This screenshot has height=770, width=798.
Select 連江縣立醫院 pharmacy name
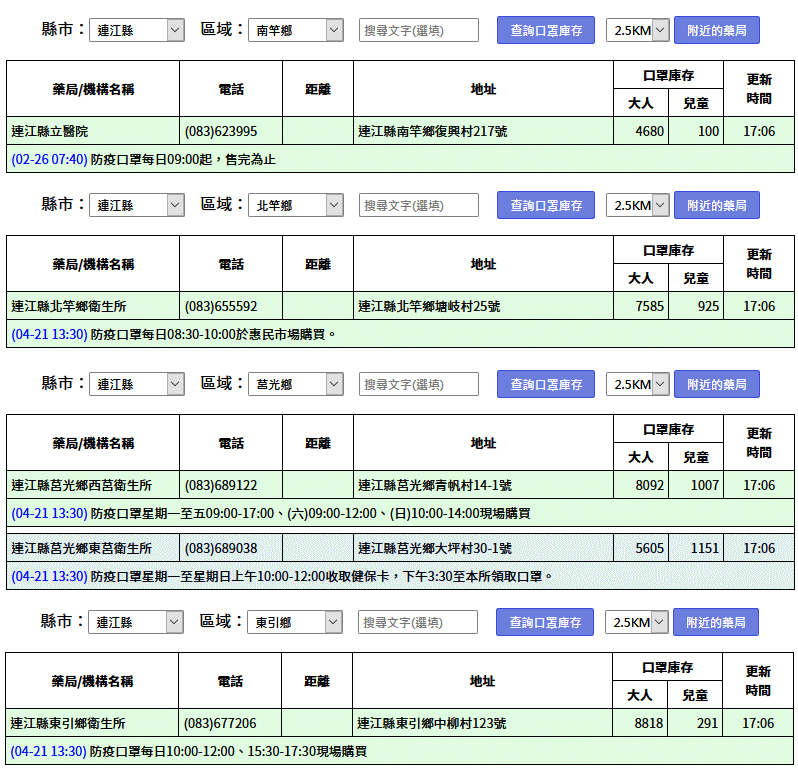(49, 131)
